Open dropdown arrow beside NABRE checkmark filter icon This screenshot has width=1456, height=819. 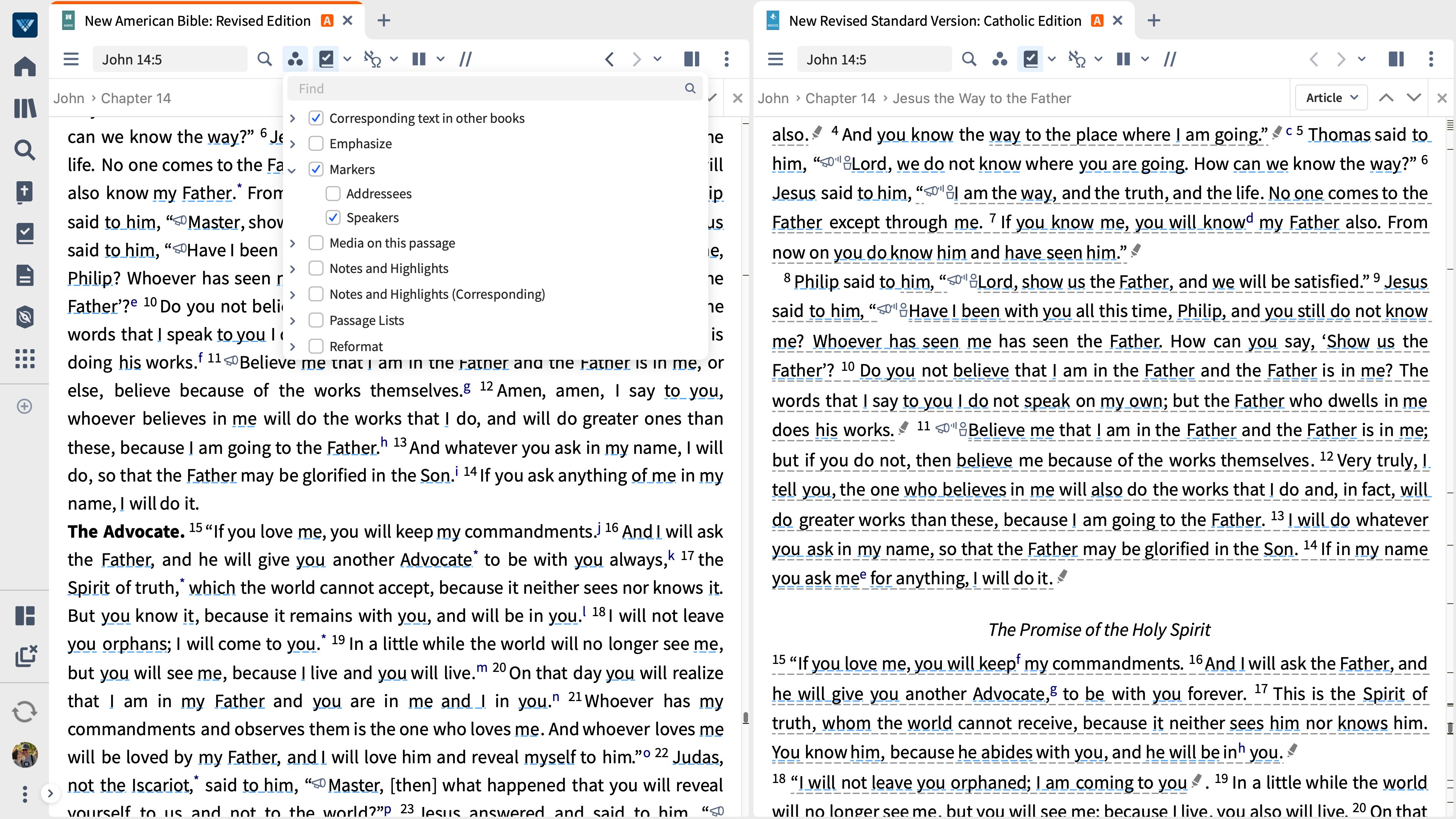click(x=347, y=59)
